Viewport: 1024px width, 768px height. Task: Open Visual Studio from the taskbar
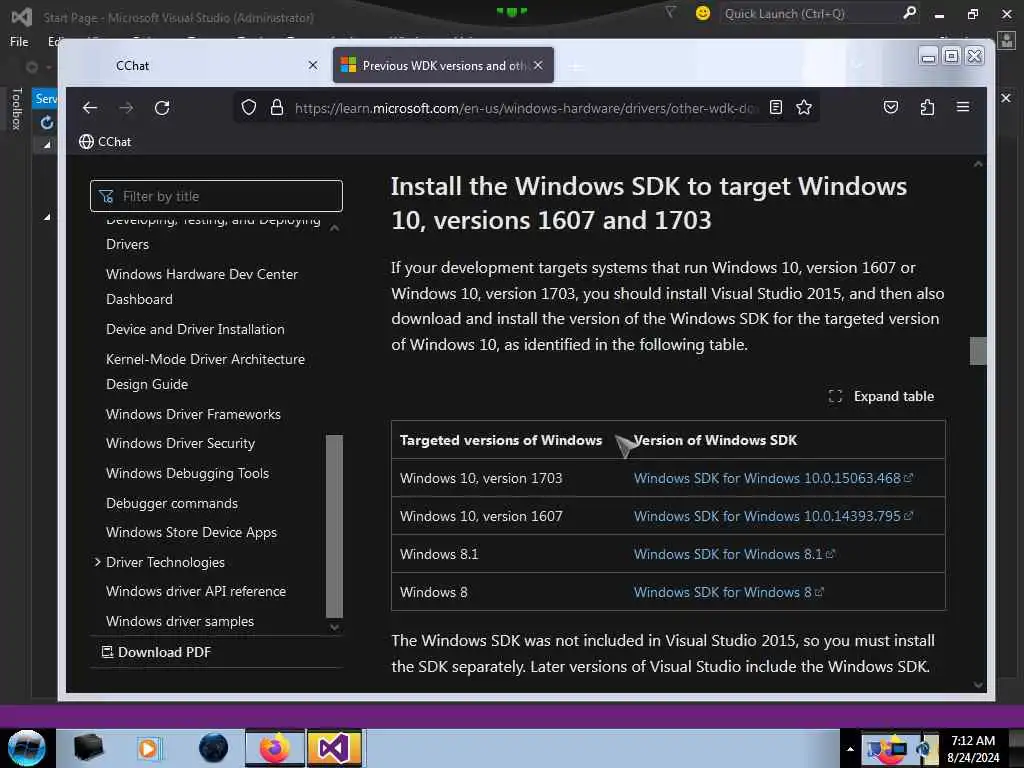pos(334,748)
